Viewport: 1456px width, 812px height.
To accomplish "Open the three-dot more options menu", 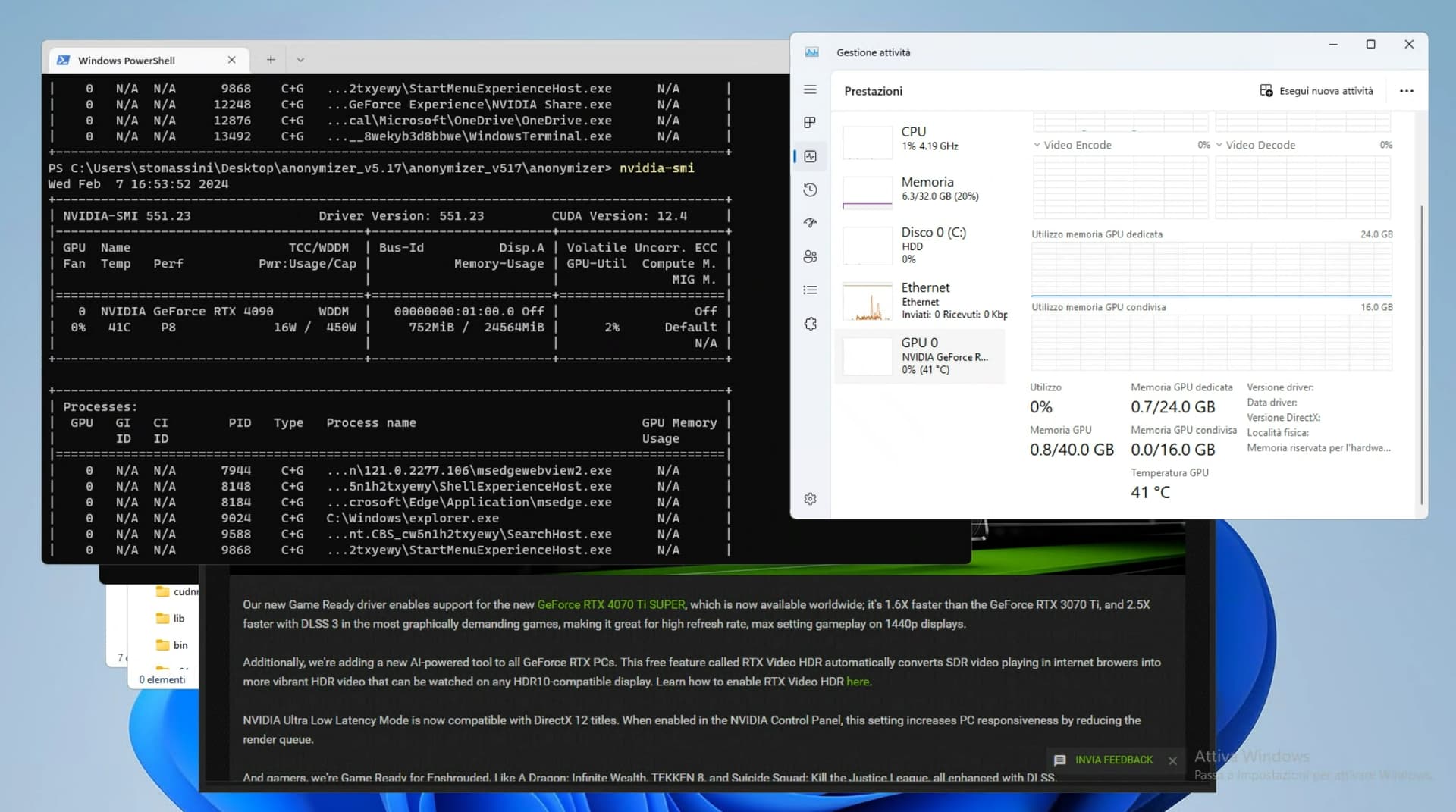I will coord(1407,91).
